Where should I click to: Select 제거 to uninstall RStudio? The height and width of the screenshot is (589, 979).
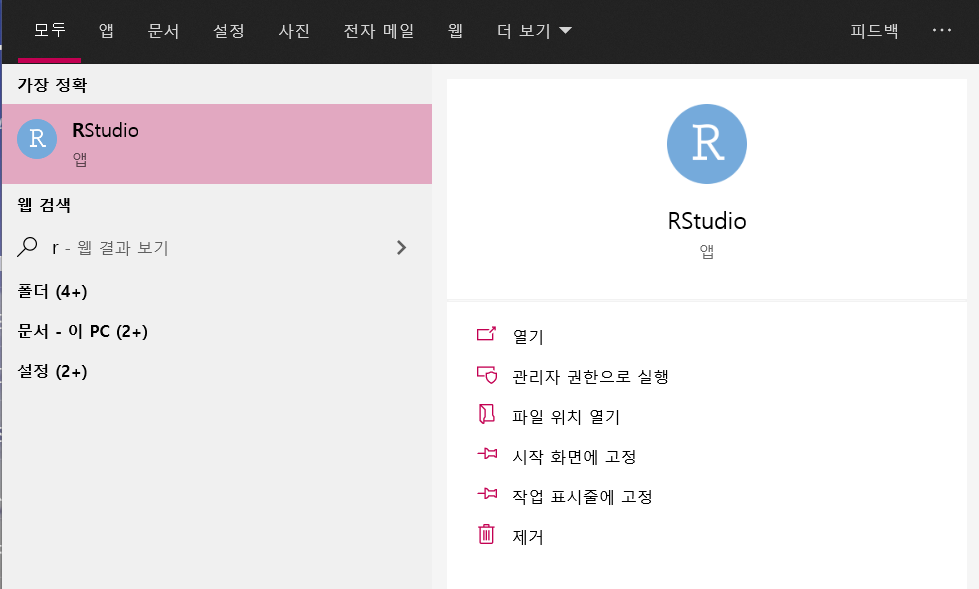coord(528,537)
